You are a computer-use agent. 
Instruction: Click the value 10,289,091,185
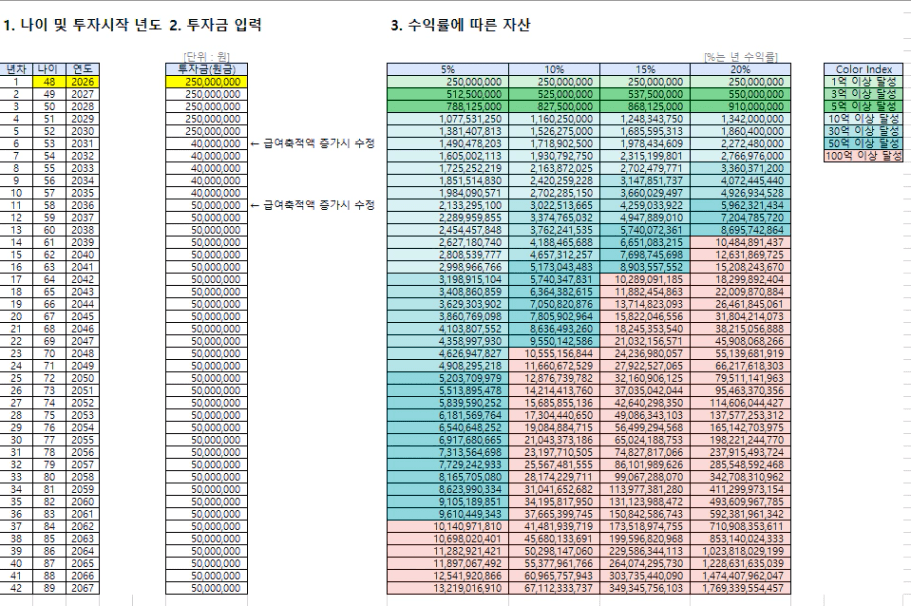(645, 279)
